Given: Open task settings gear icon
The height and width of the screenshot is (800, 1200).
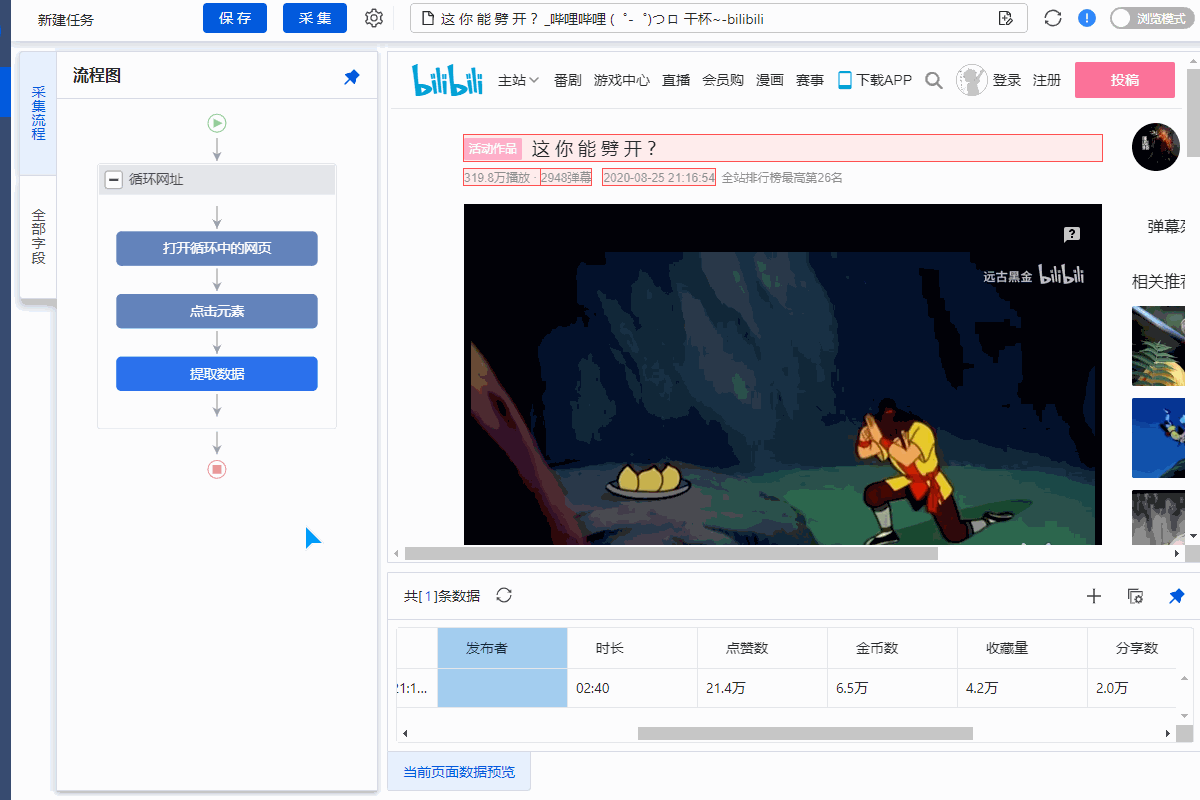Looking at the screenshot, I should (x=374, y=18).
